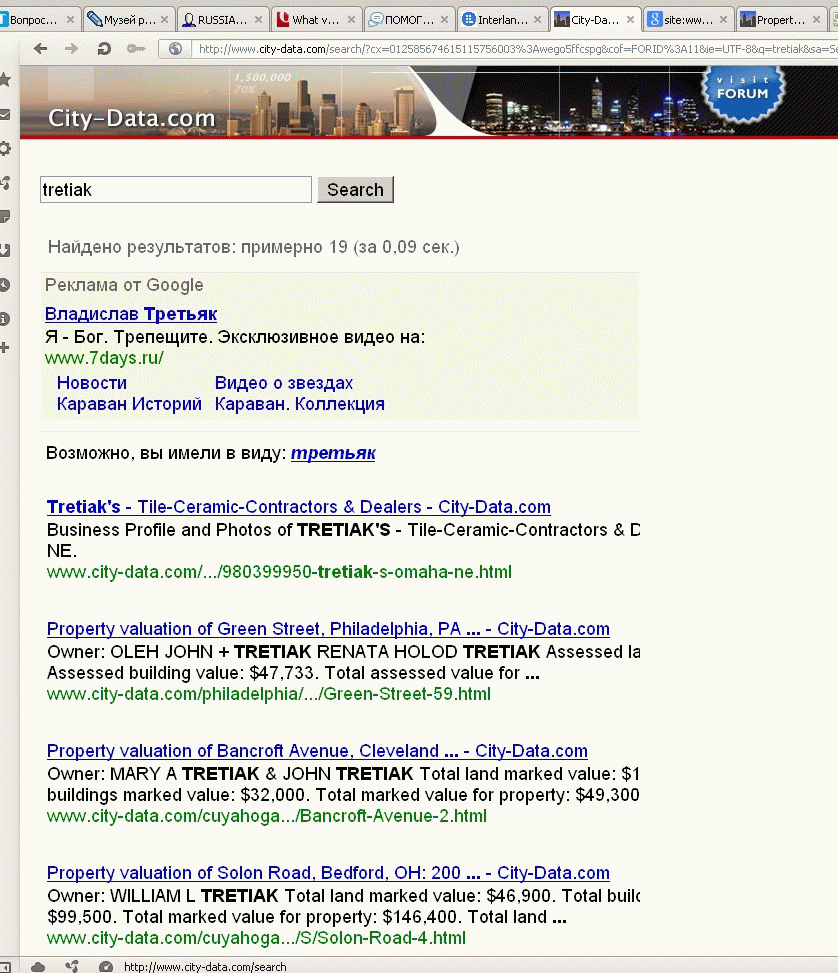
Task: Open the Видео о звездах sitelink
Action: (284, 383)
